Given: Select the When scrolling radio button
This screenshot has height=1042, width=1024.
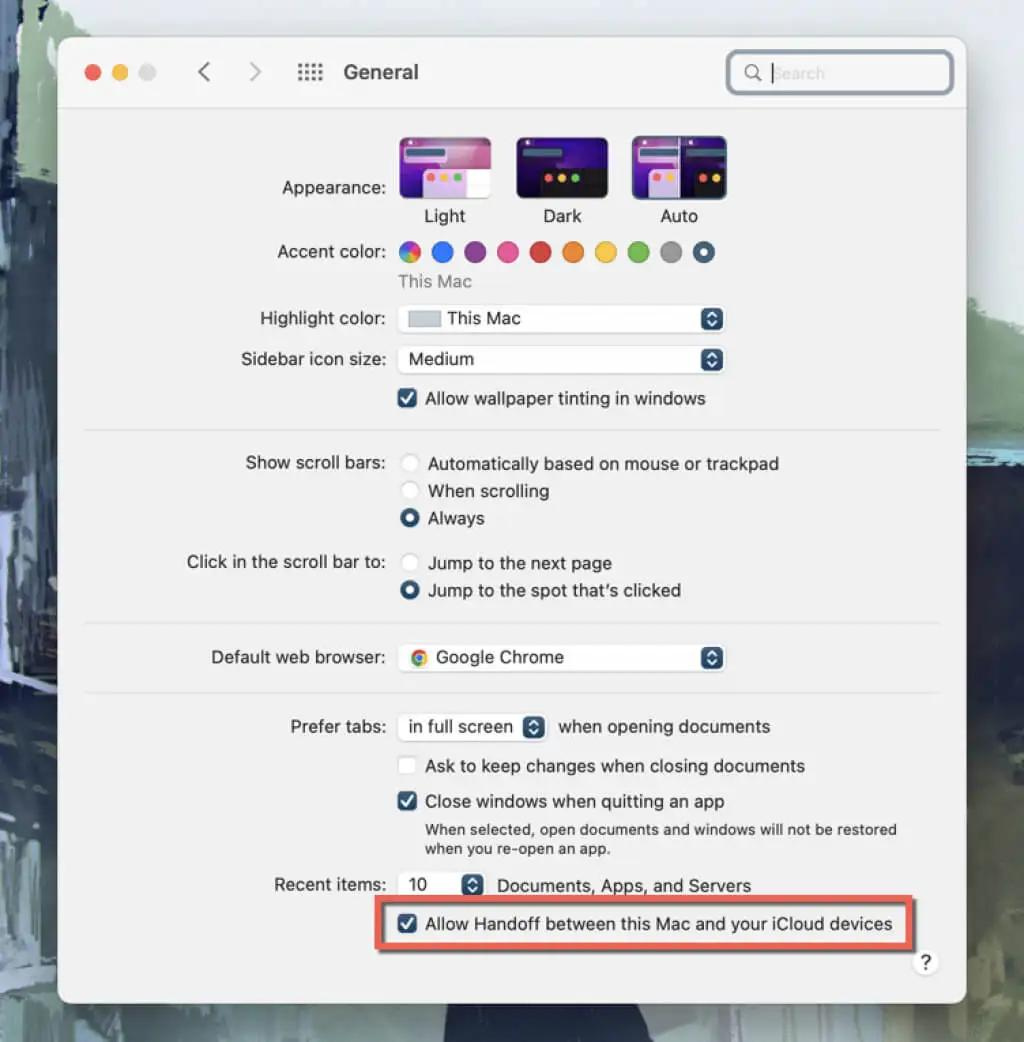Looking at the screenshot, I should pos(409,491).
